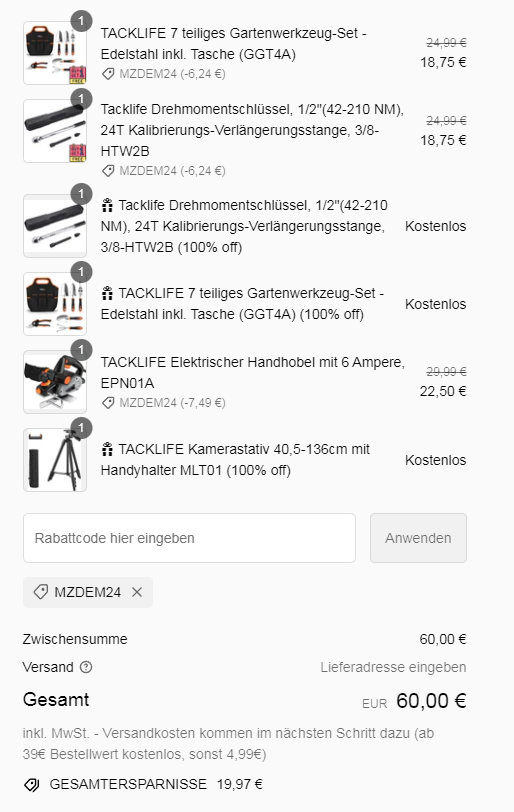Click the total savings tag icon
Screen dimensions: 514x812
pyautogui.click(x=32, y=785)
